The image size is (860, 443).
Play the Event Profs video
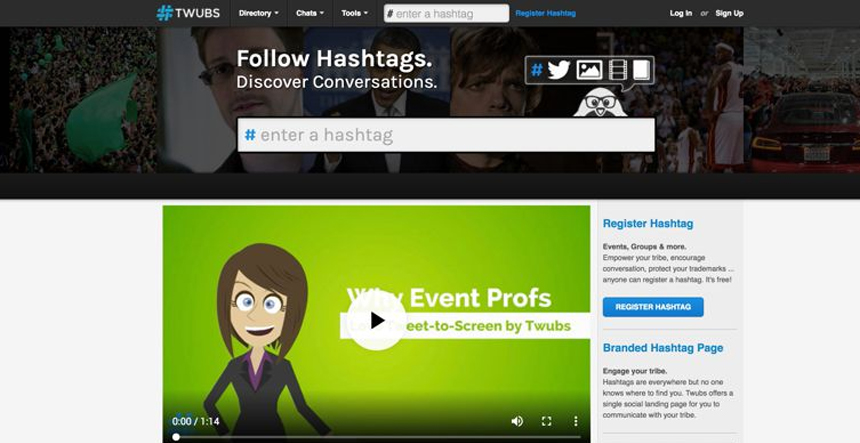pyautogui.click(x=377, y=321)
